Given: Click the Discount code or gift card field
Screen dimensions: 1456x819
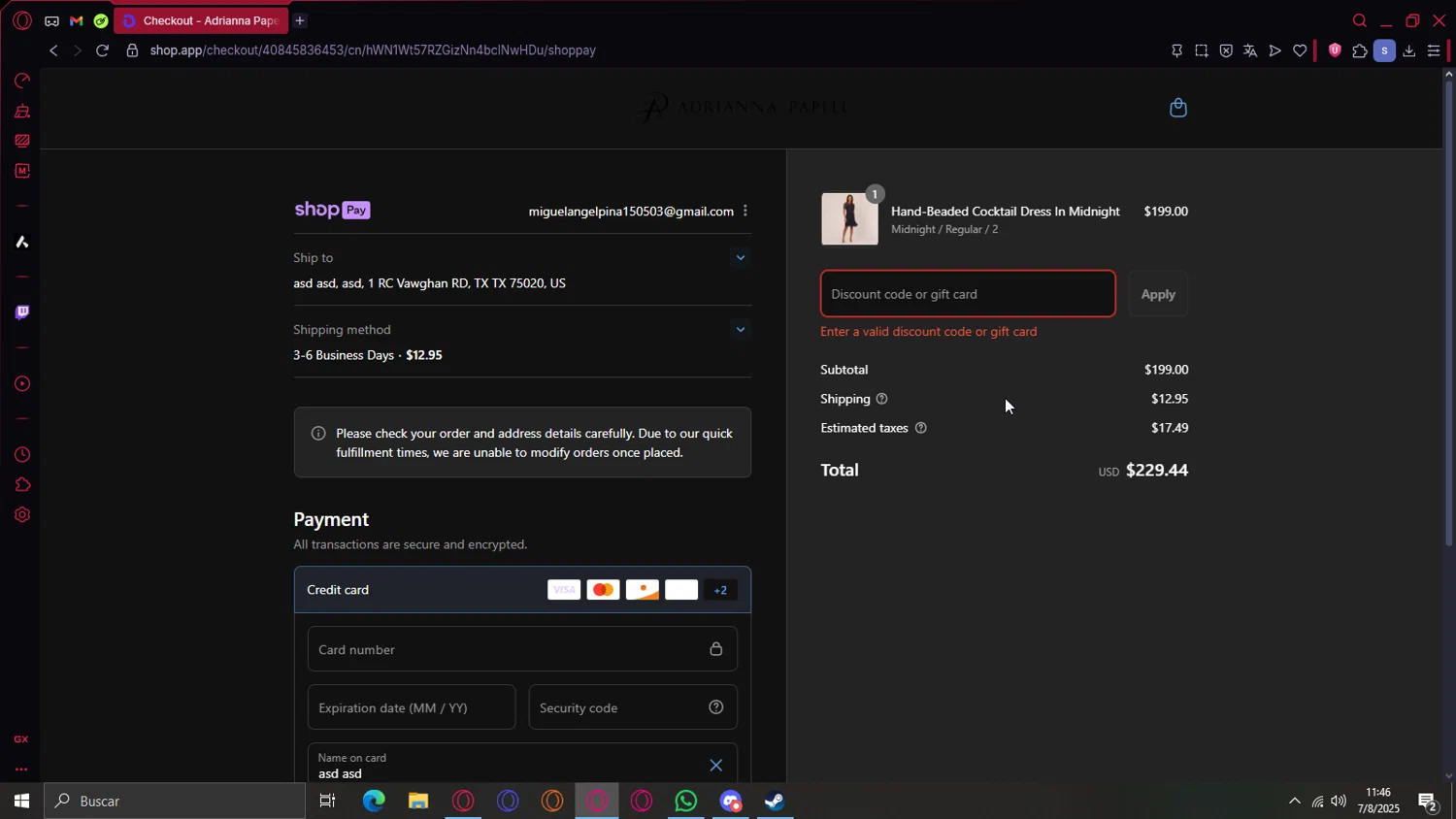Looking at the screenshot, I should point(968,294).
